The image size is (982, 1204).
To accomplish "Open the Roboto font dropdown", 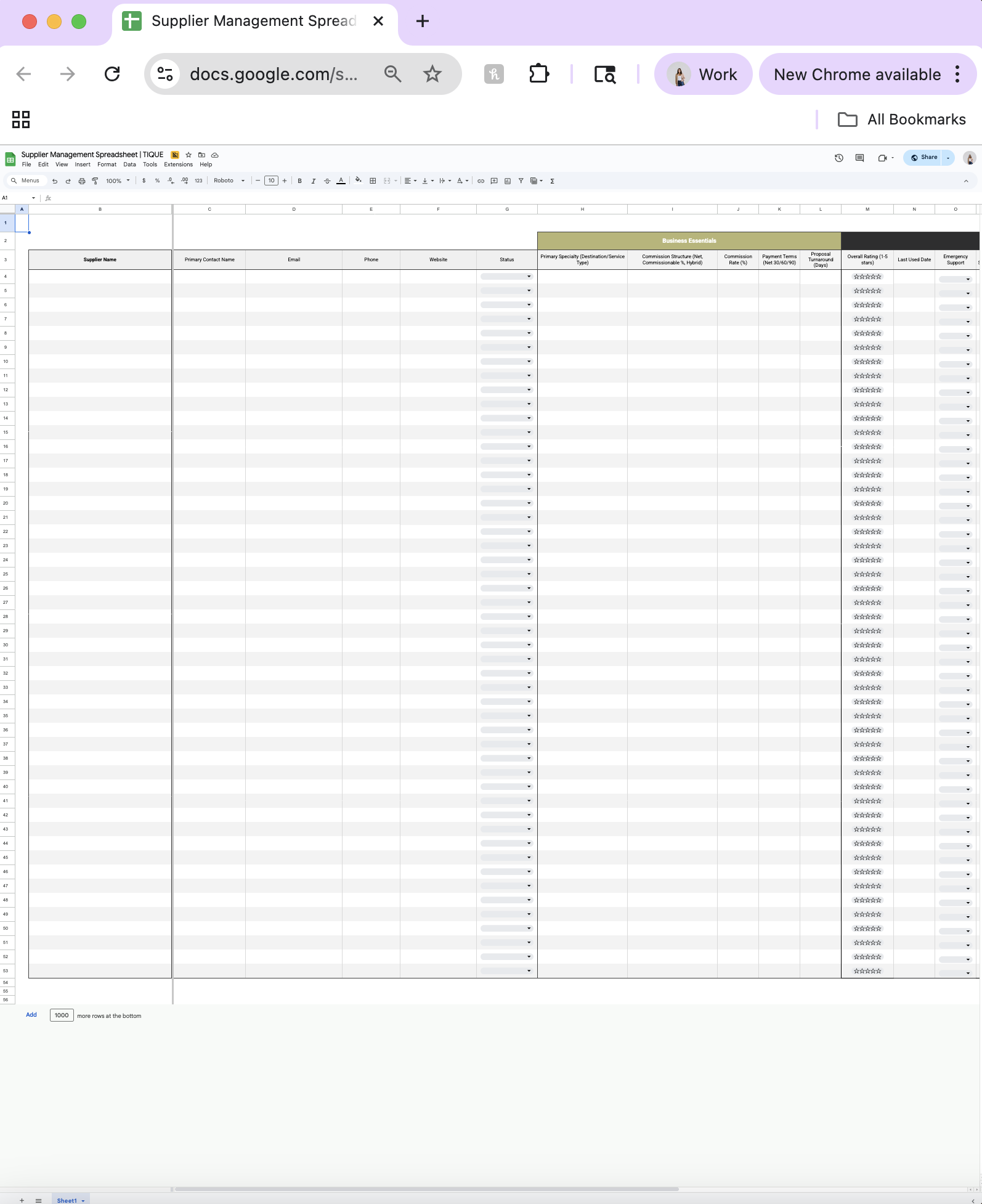I will click(229, 181).
